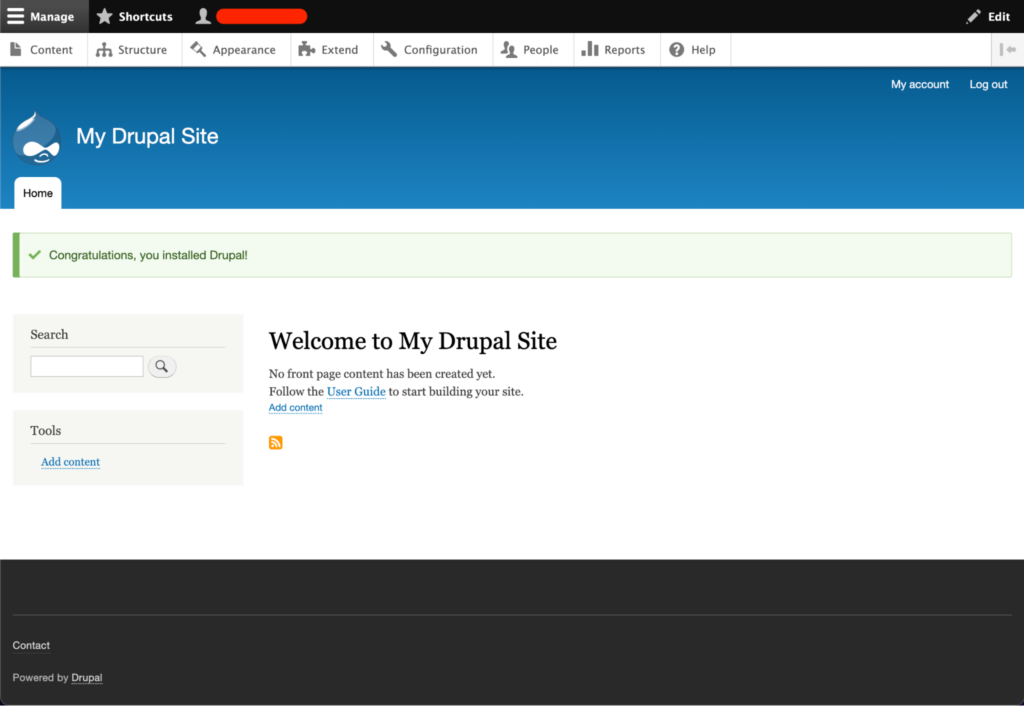Click the Reports bar chart icon
Screen dimensions: 1024x706
590,50
